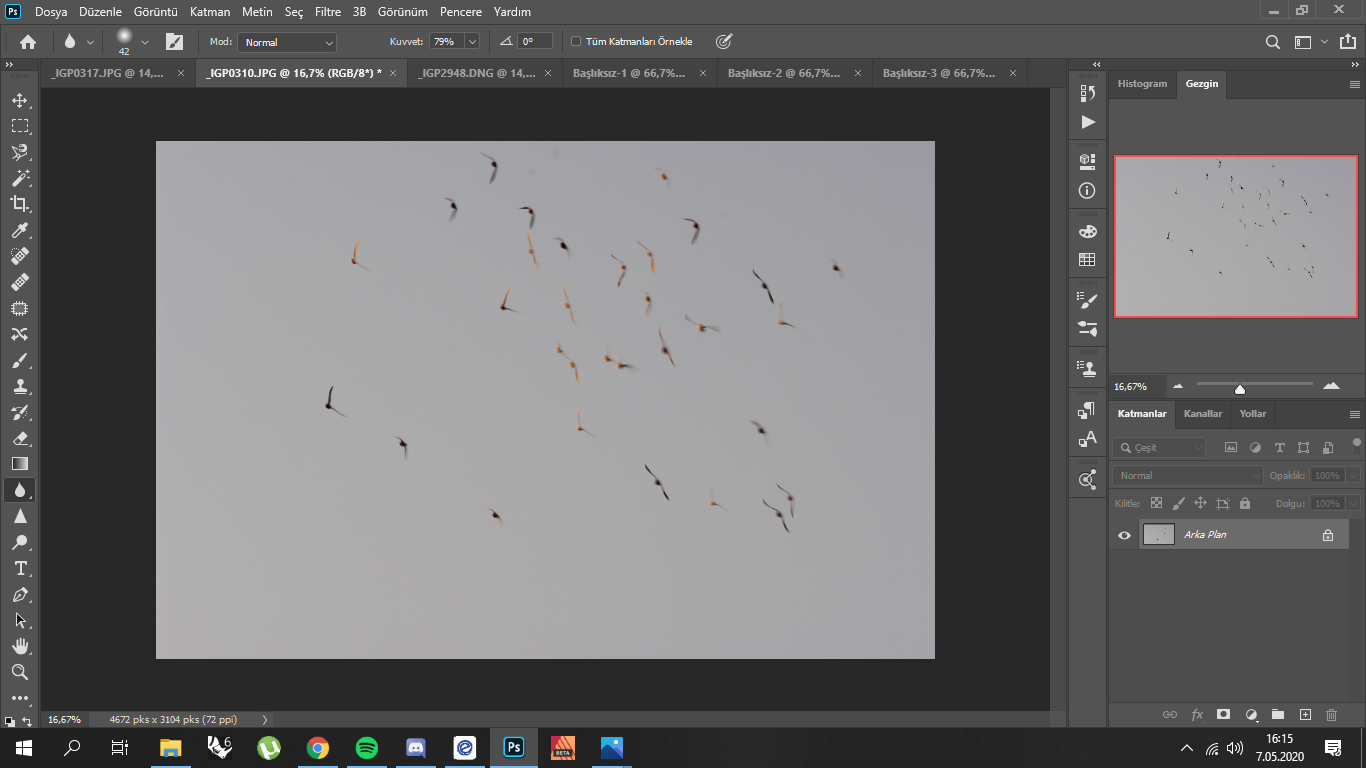The height and width of the screenshot is (768, 1366).
Task: Click the delete layer trash icon
Action: click(1331, 715)
